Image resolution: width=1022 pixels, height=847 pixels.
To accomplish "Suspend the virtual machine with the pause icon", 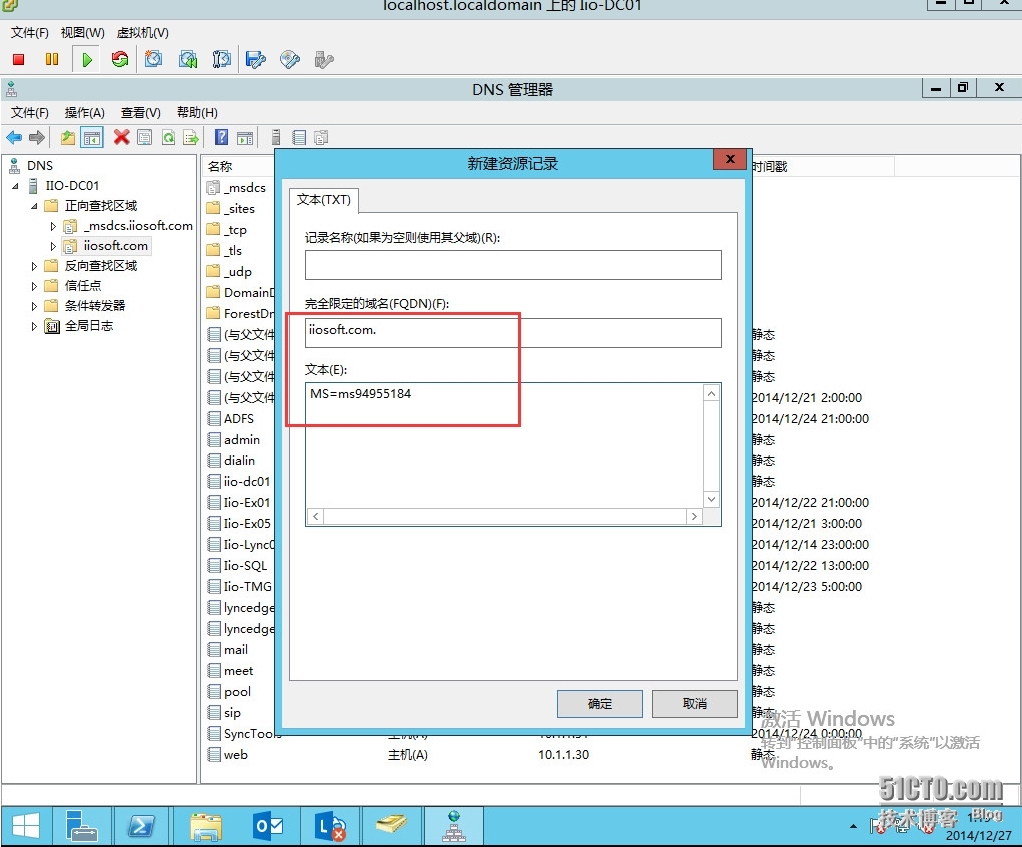I will (52, 60).
